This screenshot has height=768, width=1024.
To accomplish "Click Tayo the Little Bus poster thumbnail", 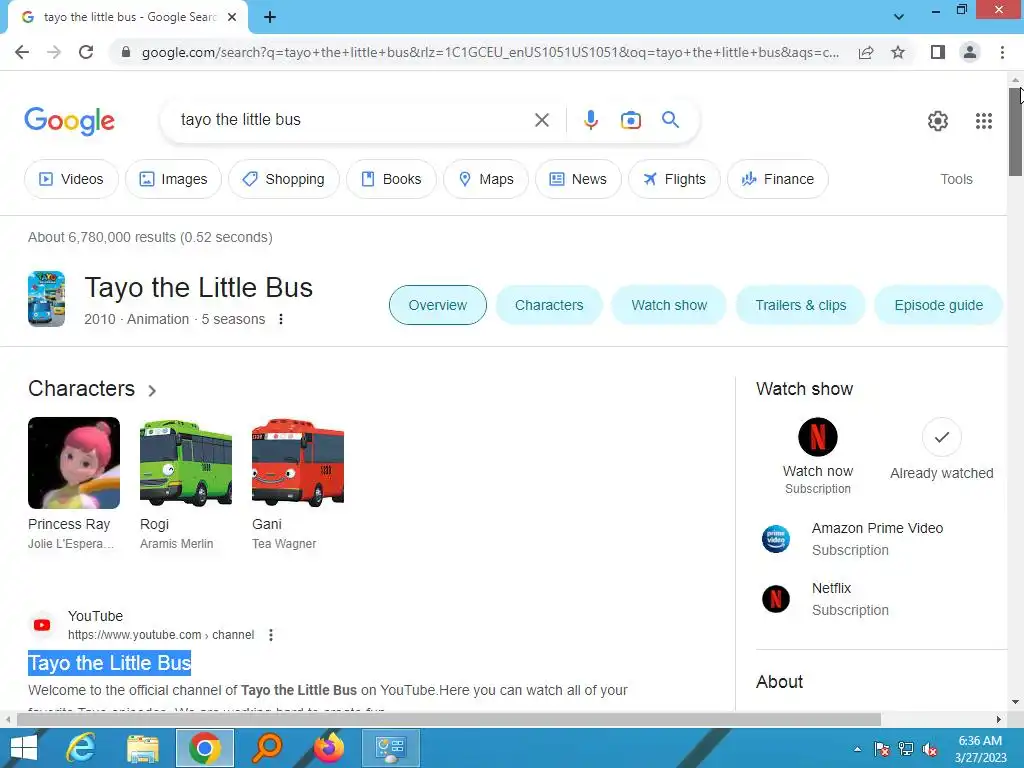I will point(46,298).
